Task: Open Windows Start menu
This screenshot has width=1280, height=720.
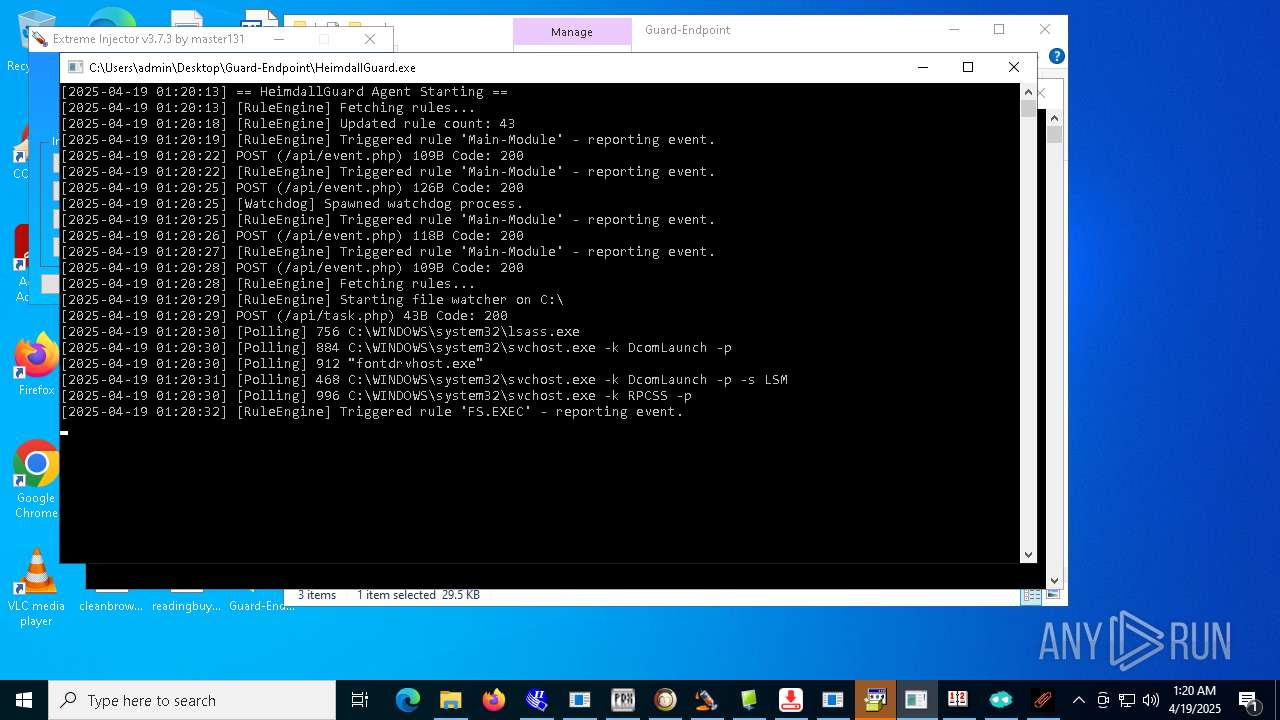Action: [24, 700]
